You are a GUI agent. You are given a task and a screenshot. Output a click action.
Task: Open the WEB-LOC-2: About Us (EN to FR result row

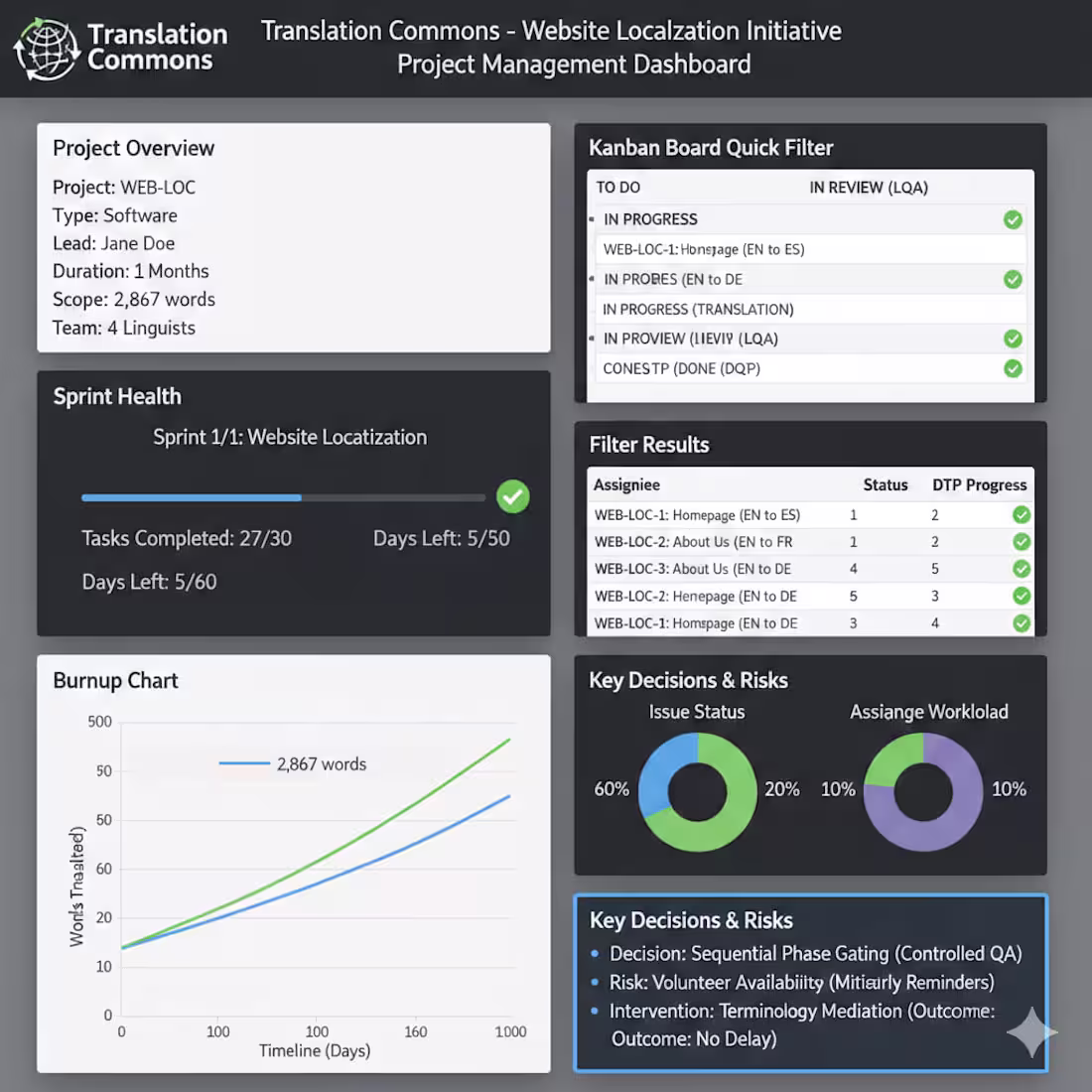pos(810,542)
